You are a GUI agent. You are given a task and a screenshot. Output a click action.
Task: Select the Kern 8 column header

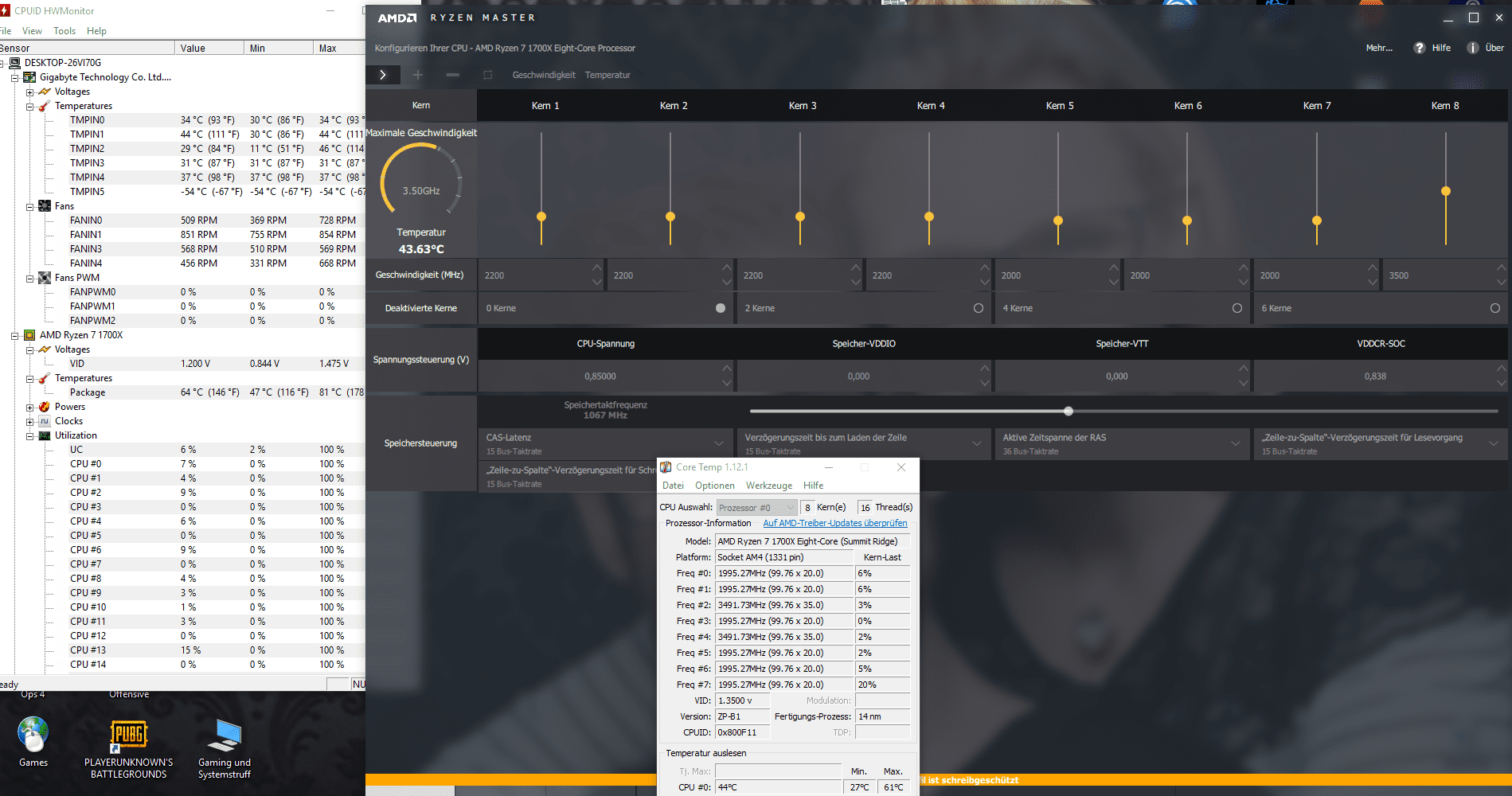click(1445, 106)
